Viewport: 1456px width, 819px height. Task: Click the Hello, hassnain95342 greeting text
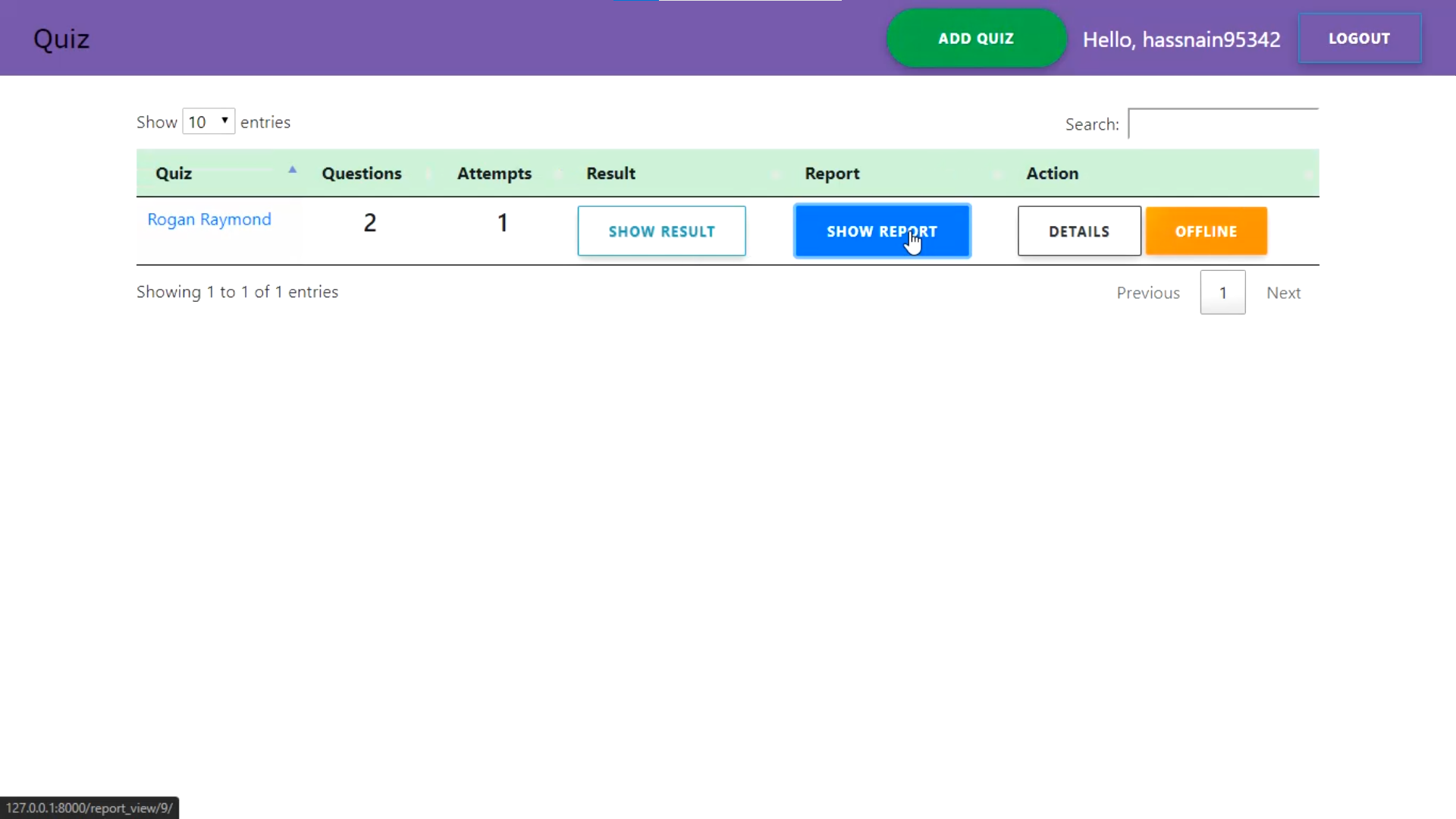pyautogui.click(x=1181, y=39)
